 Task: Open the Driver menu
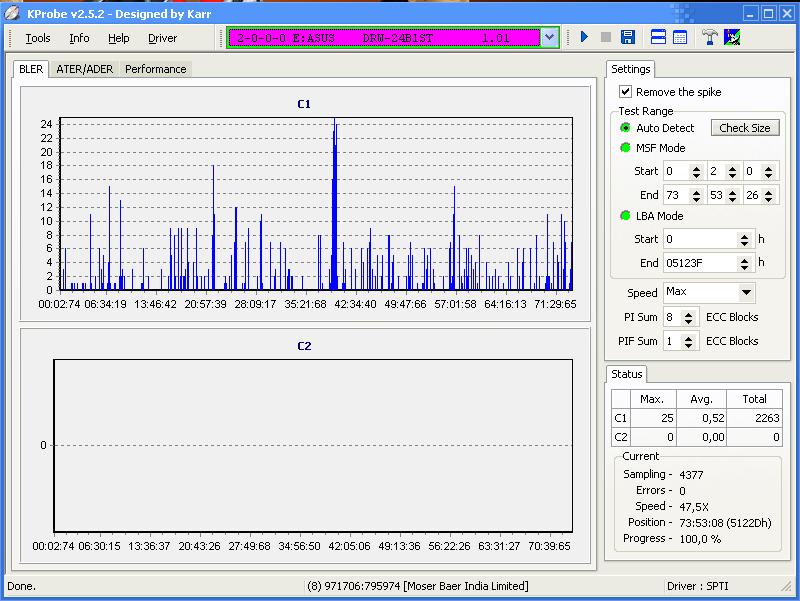[162, 38]
